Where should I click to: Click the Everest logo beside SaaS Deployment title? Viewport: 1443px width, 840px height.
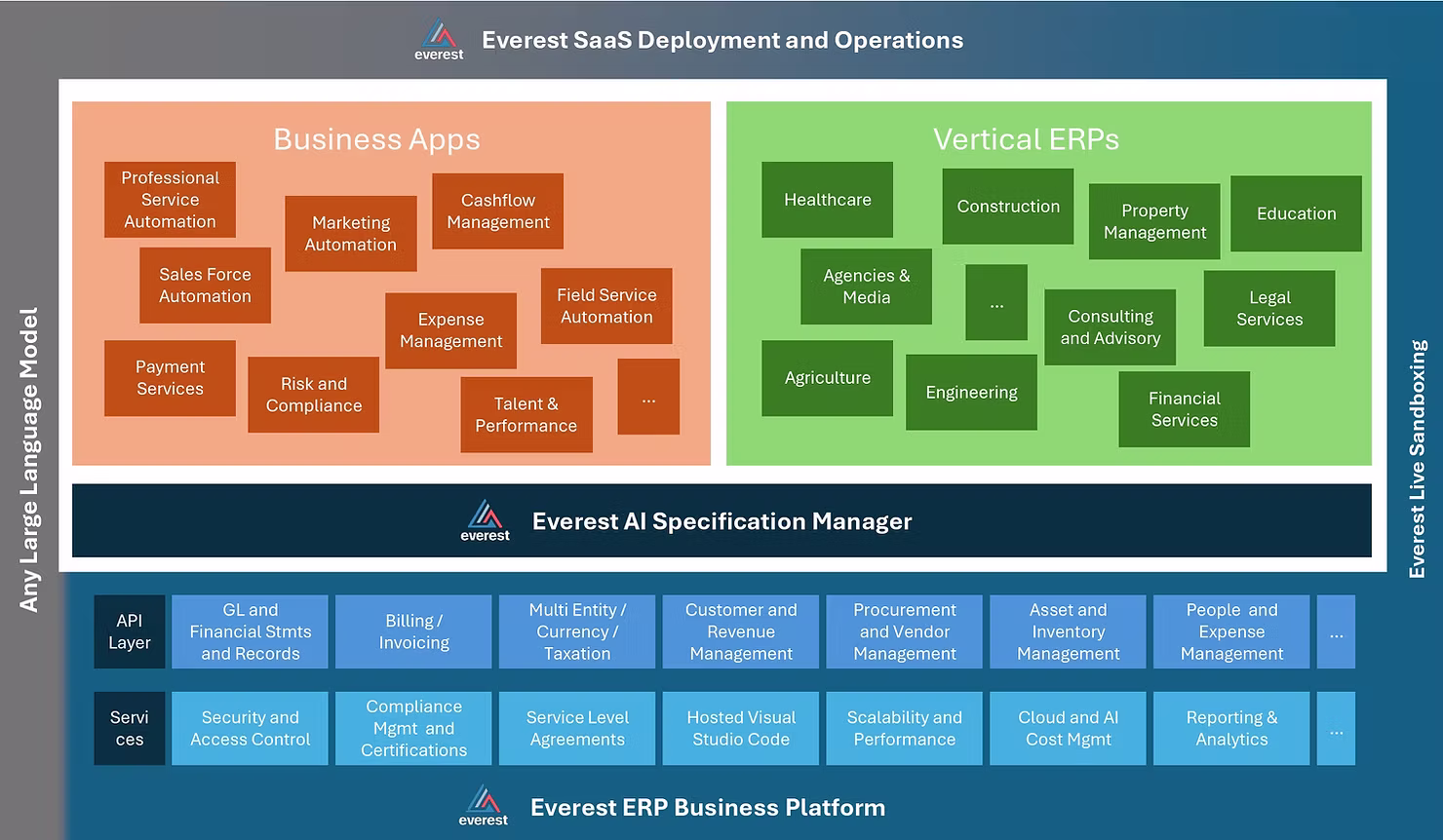coord(439,40)
